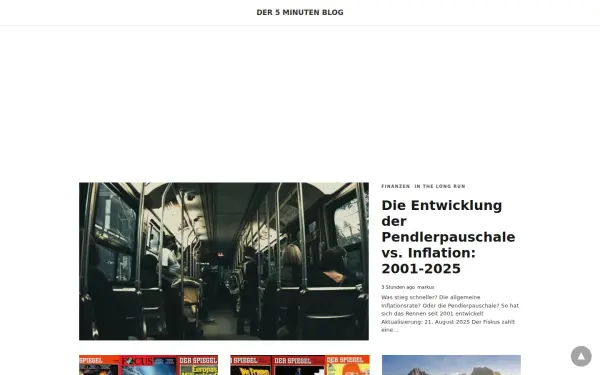600x375 pixels.
Task: Open the Spiegel and Focus covers thumbnail
Action: (x=148, y=365)
